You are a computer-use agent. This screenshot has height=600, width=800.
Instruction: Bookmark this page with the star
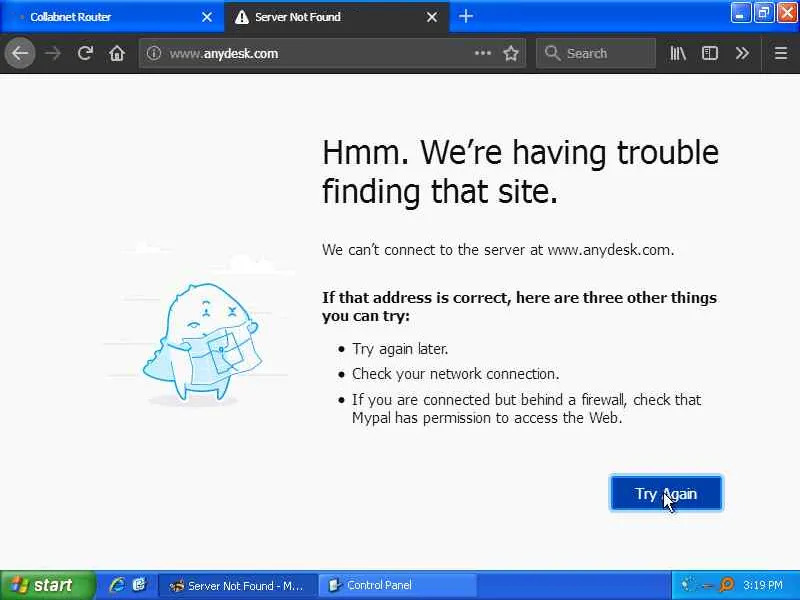click(511, 53)
